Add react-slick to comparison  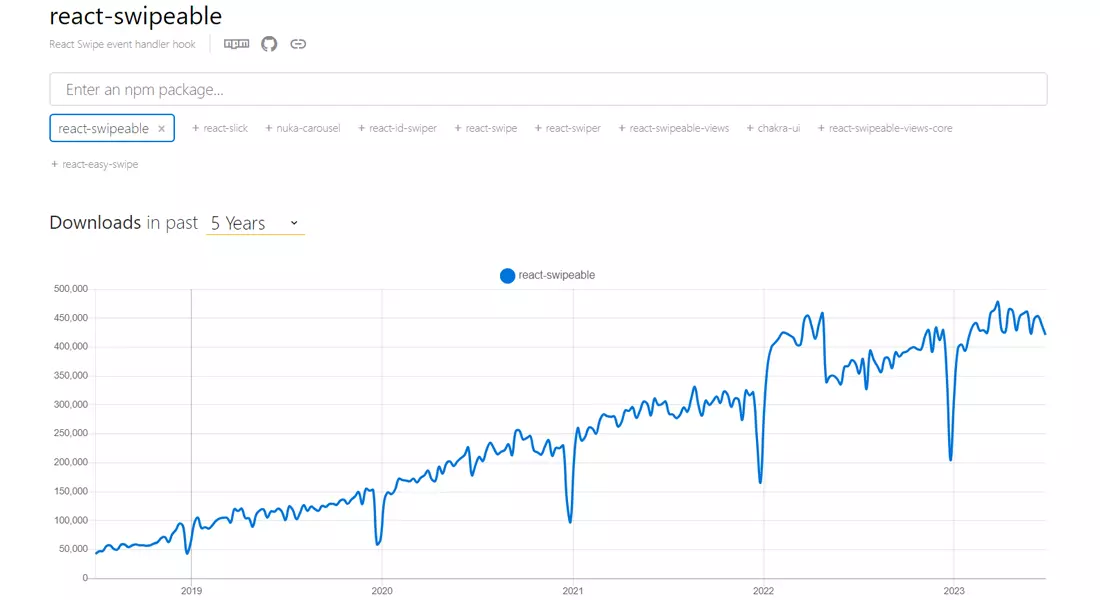[x=220, y=128]
